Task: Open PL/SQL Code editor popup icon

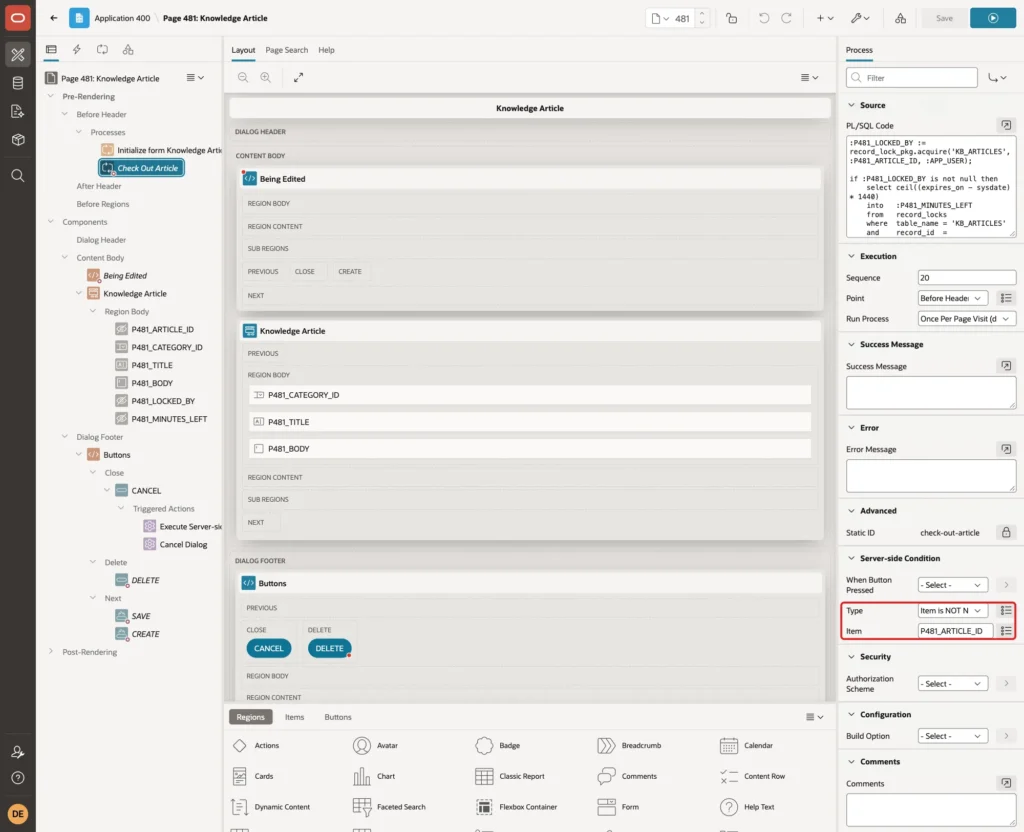Action: click(1006, 125)
